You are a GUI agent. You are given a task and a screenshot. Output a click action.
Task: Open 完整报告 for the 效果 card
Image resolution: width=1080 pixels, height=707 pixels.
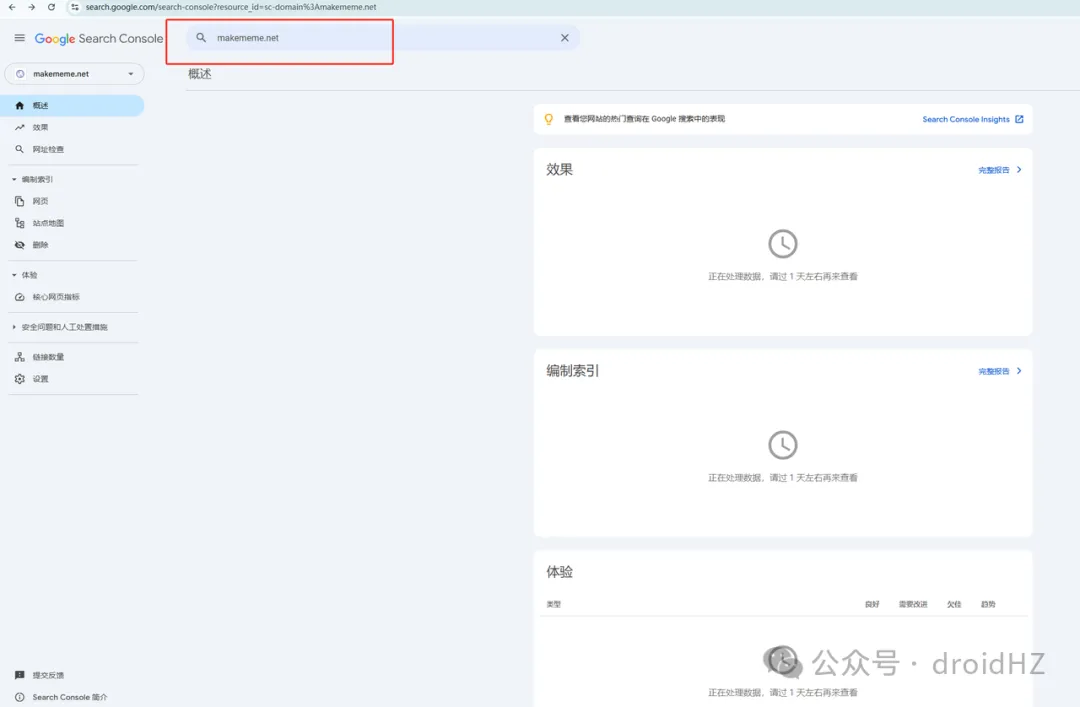[999, 170]
